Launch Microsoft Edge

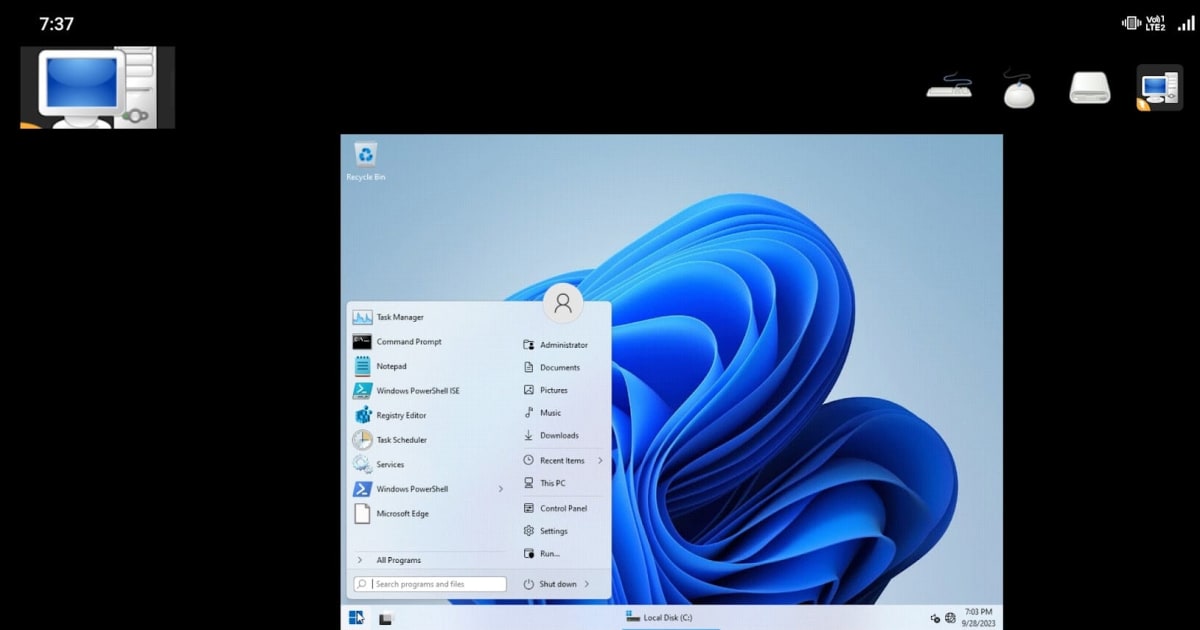coord(401,513)
